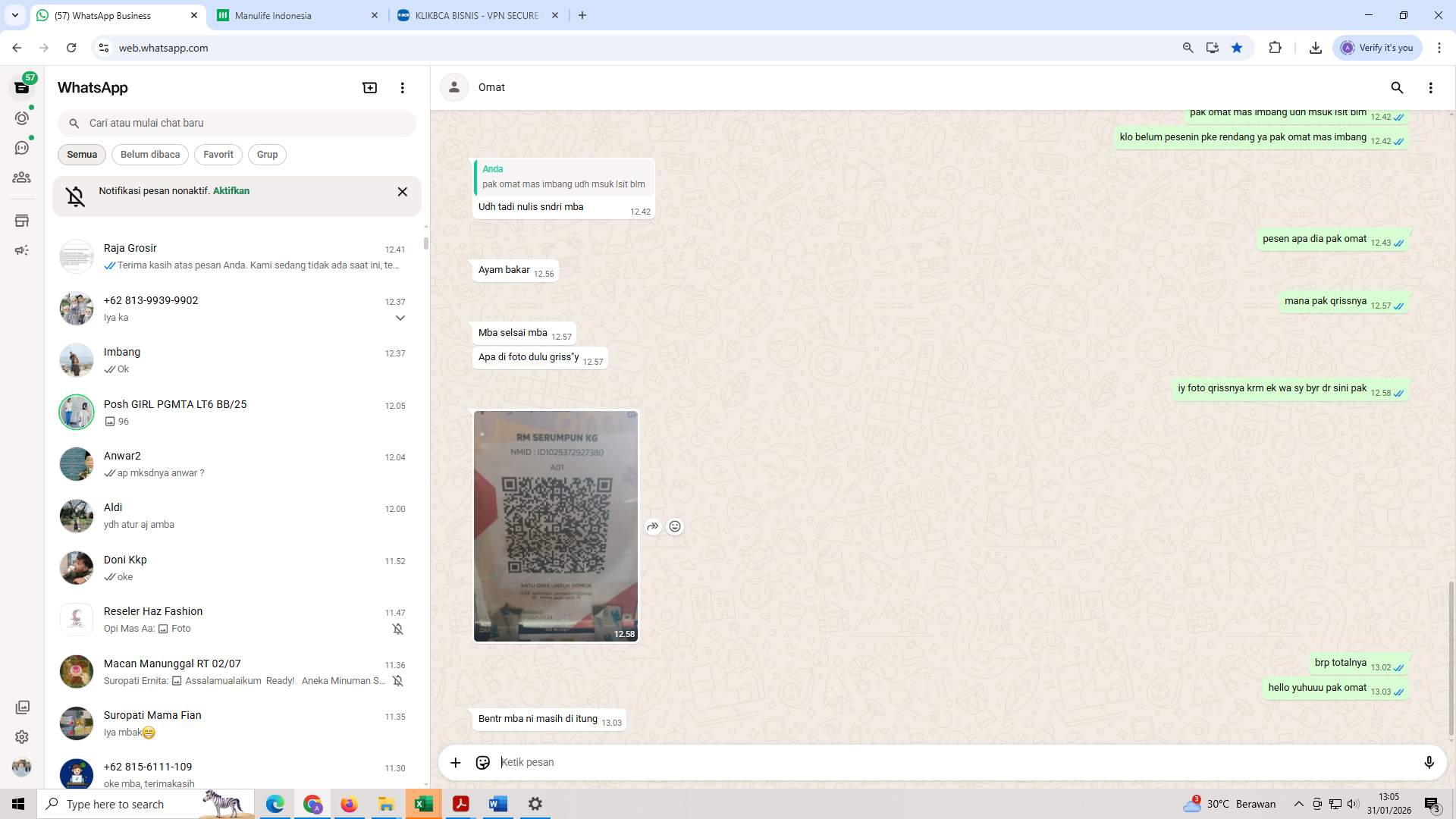This screenshot has width=1456, height=819.
Task: Enable notifications via the Aktifkan link
Action: point(230,190)
